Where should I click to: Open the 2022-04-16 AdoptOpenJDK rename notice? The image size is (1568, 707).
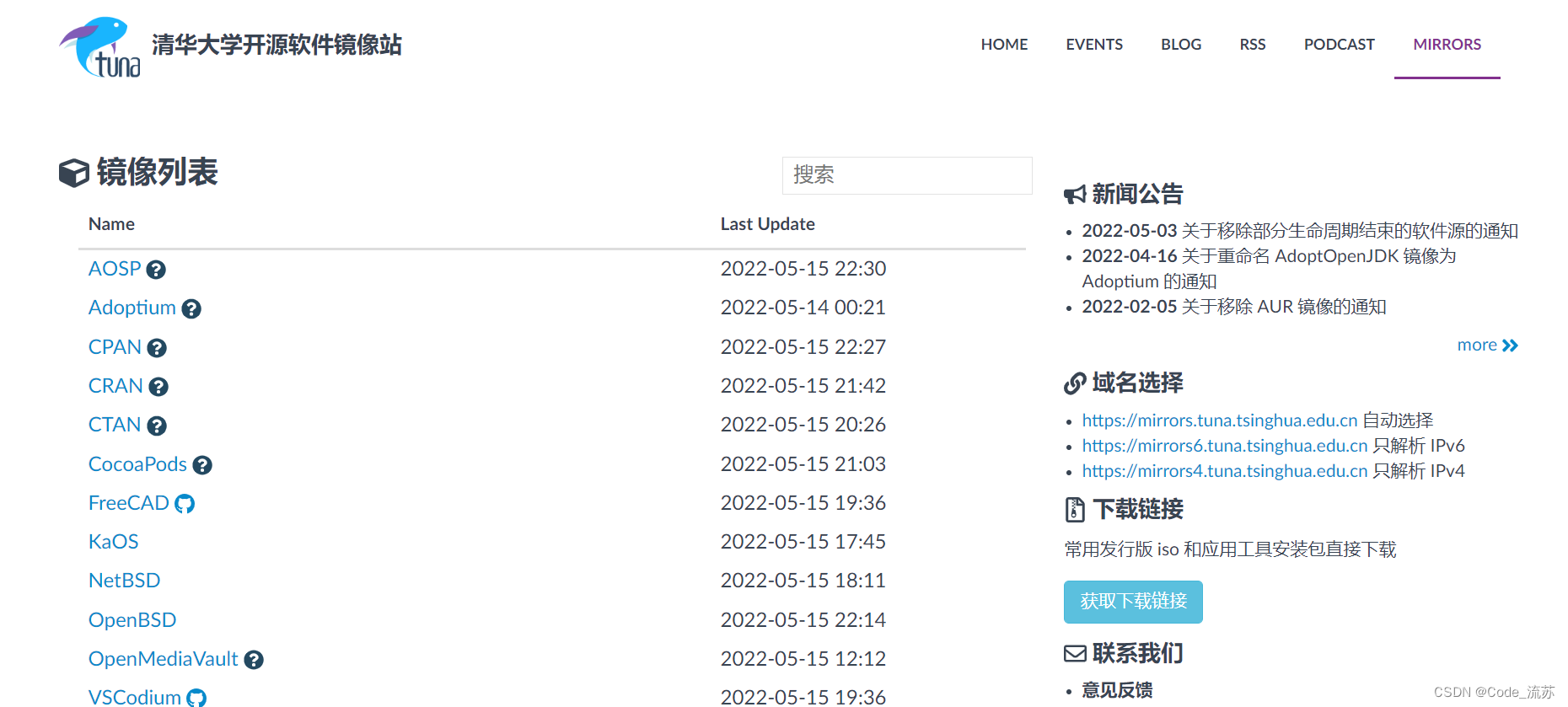click(x=1270, y=269)
